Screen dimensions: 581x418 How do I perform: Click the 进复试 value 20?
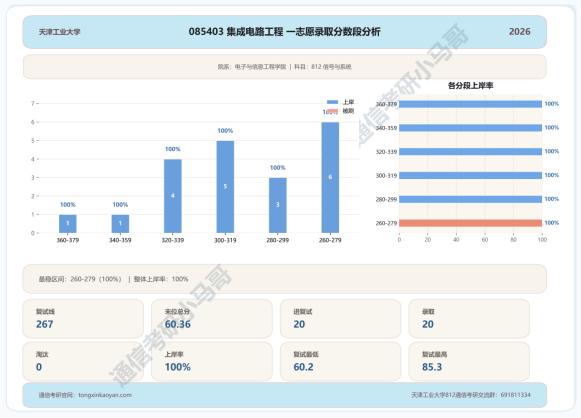299,324
